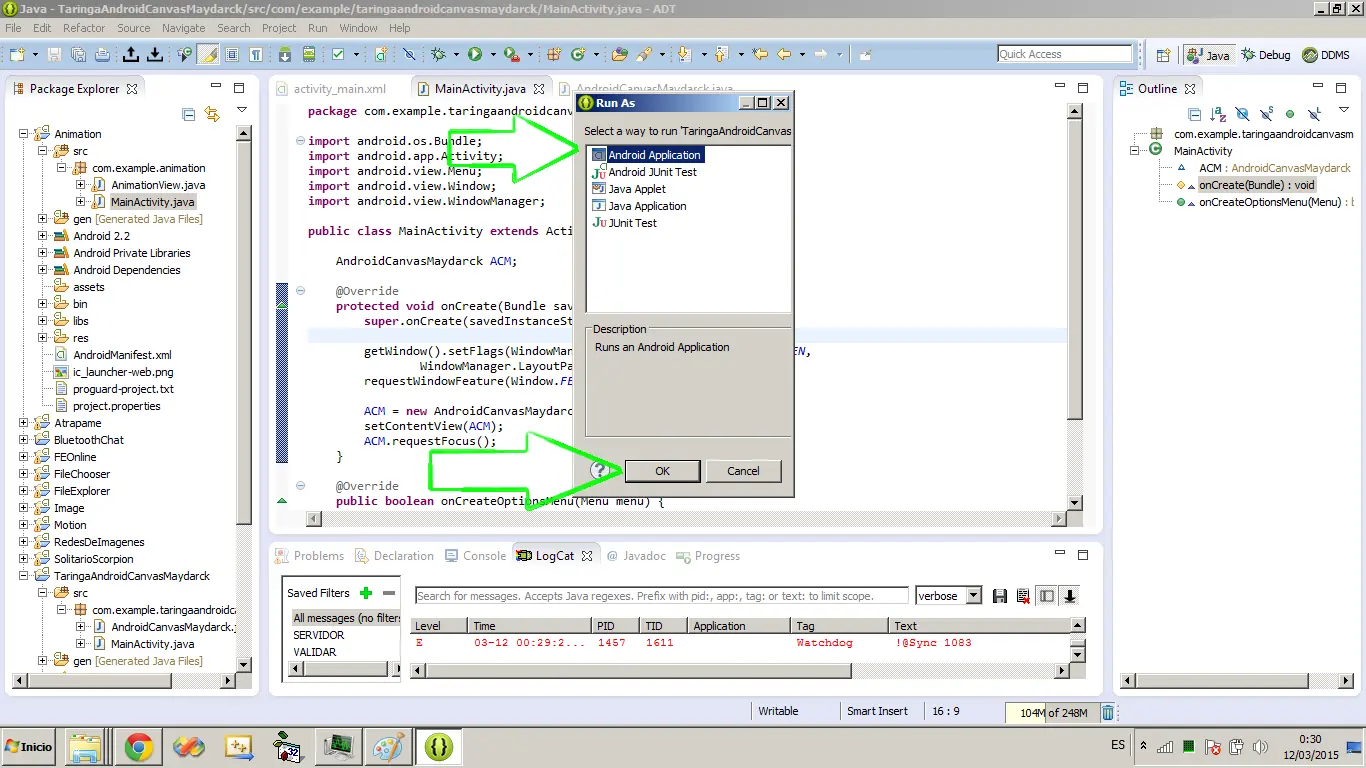This screenshot has width=1366, height=768.
Task: Toggle Show Whitespace Characters (pilcrow) in toolbar
Action: coord(256,55)
